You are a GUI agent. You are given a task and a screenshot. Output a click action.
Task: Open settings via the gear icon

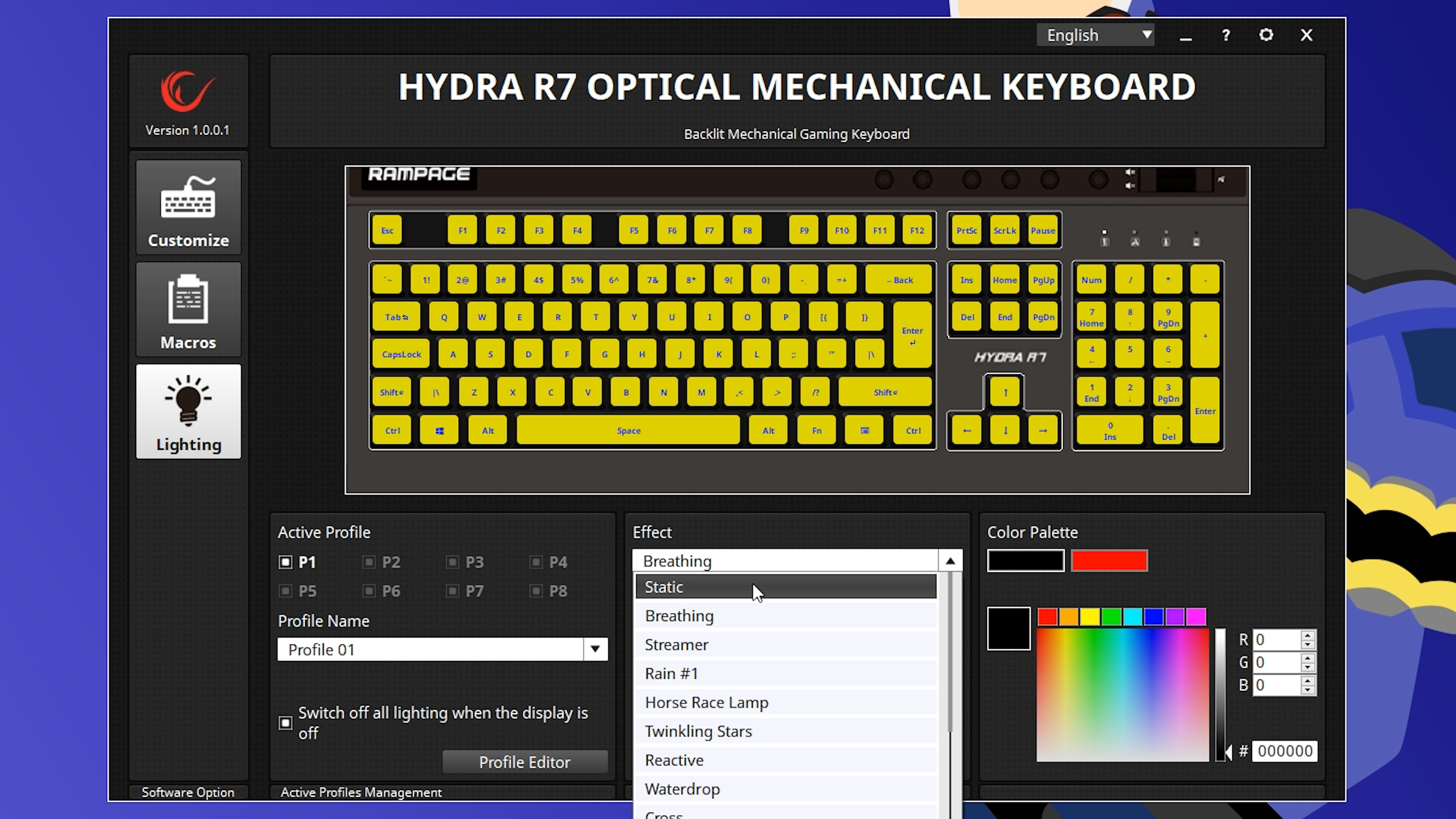(x=1266, y=35)
